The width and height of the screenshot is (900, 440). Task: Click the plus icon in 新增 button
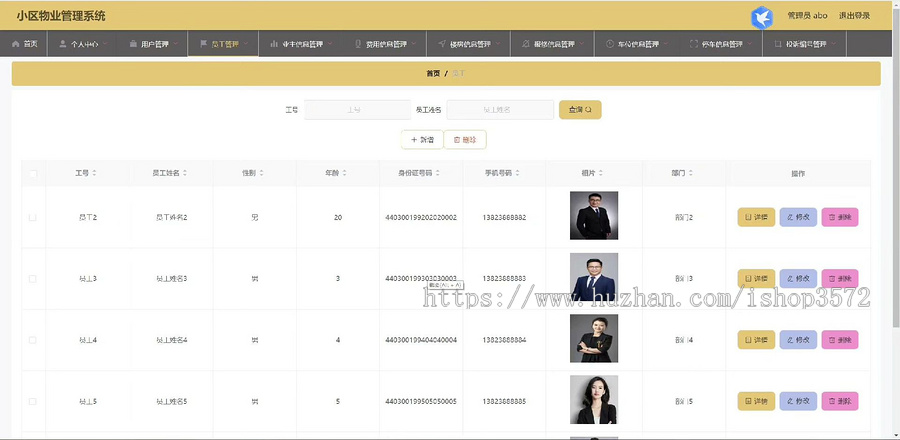tap(414, 139)
